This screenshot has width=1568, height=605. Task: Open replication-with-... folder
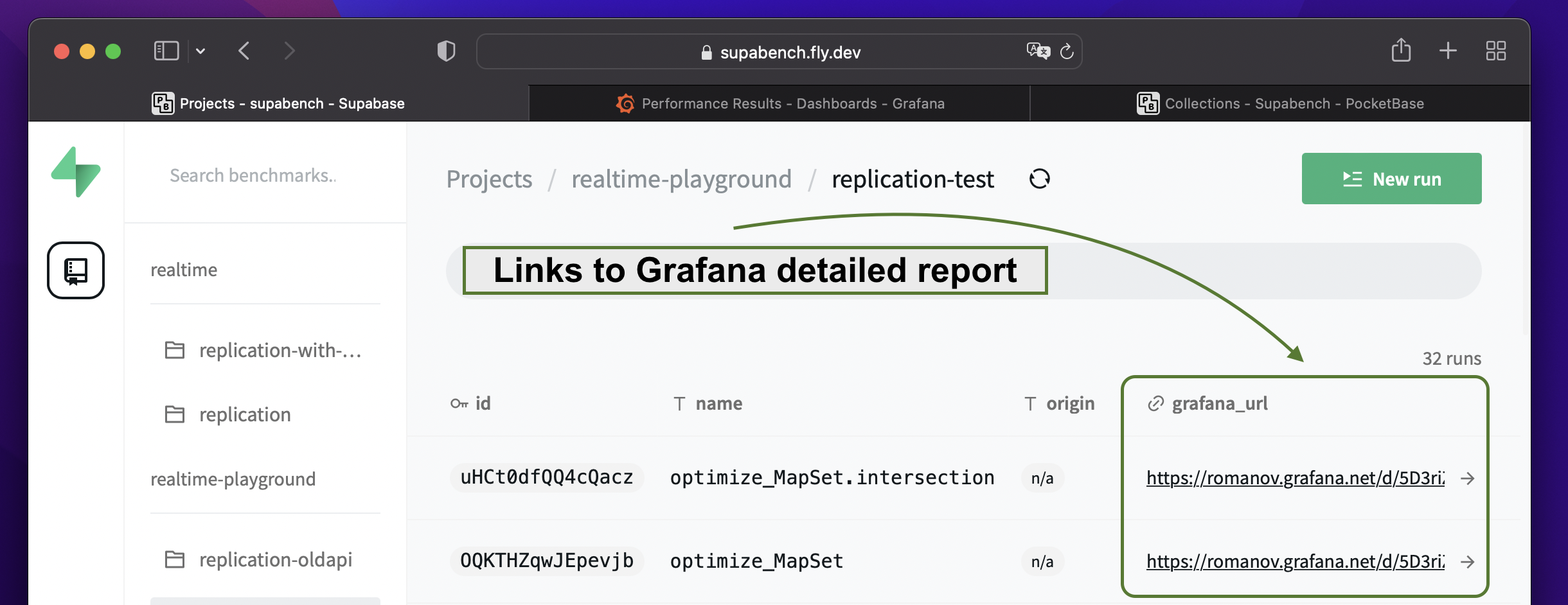[x=265, y=350]
